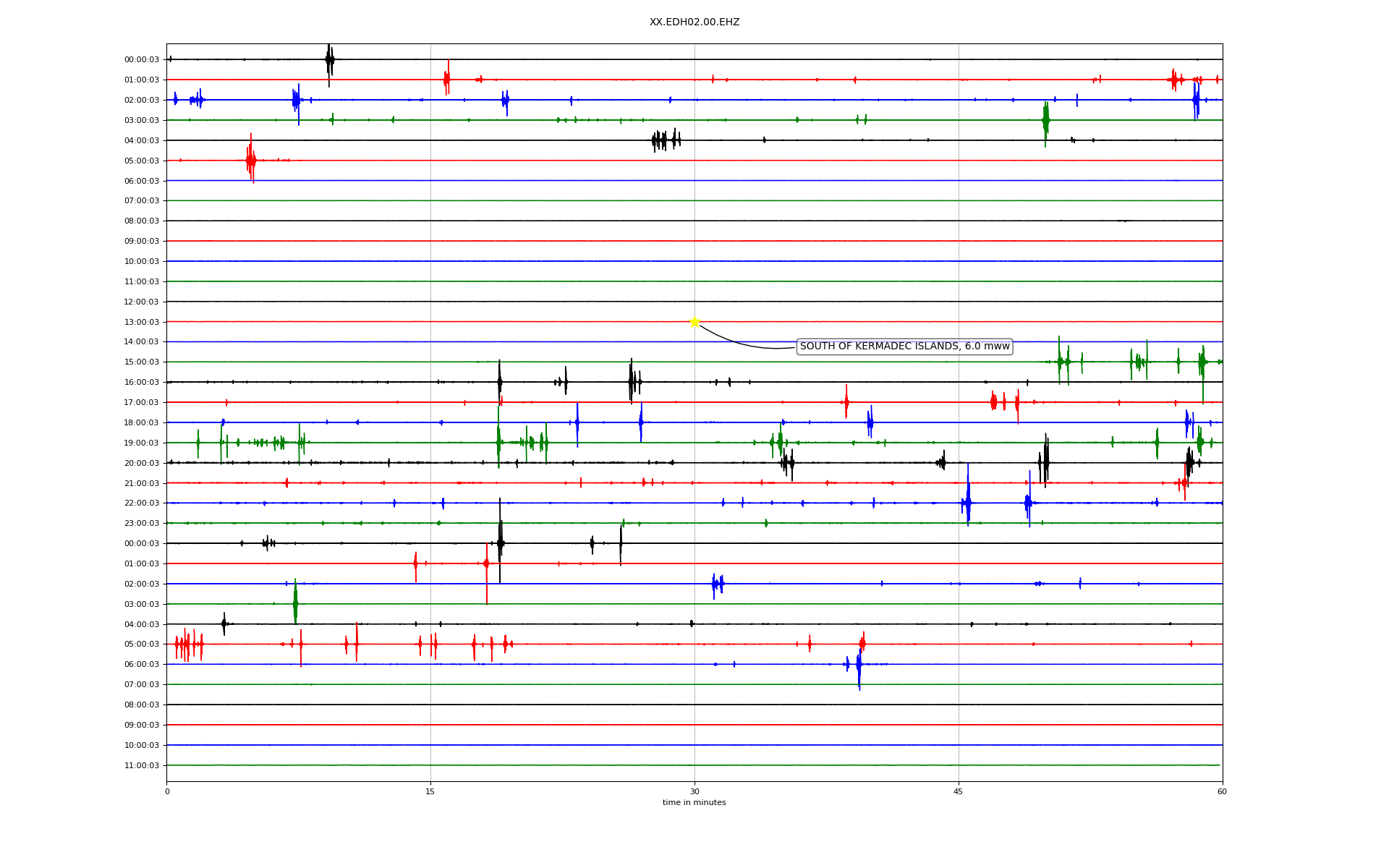This screenshot has width=1389, height=868.
Task: Click the x-axis tick label 0
Action: point(167,791)
